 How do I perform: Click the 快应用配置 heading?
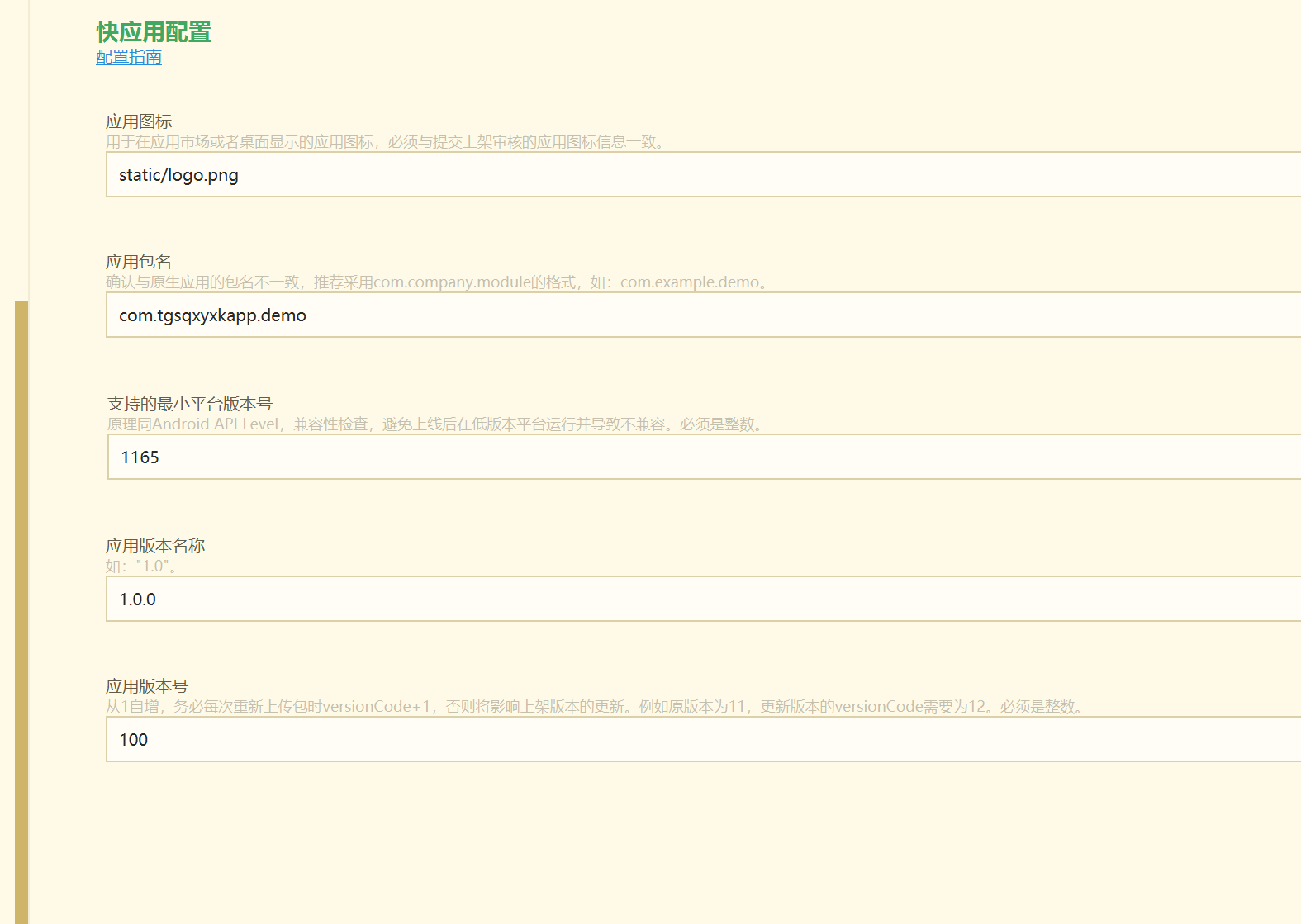point(154,32)
